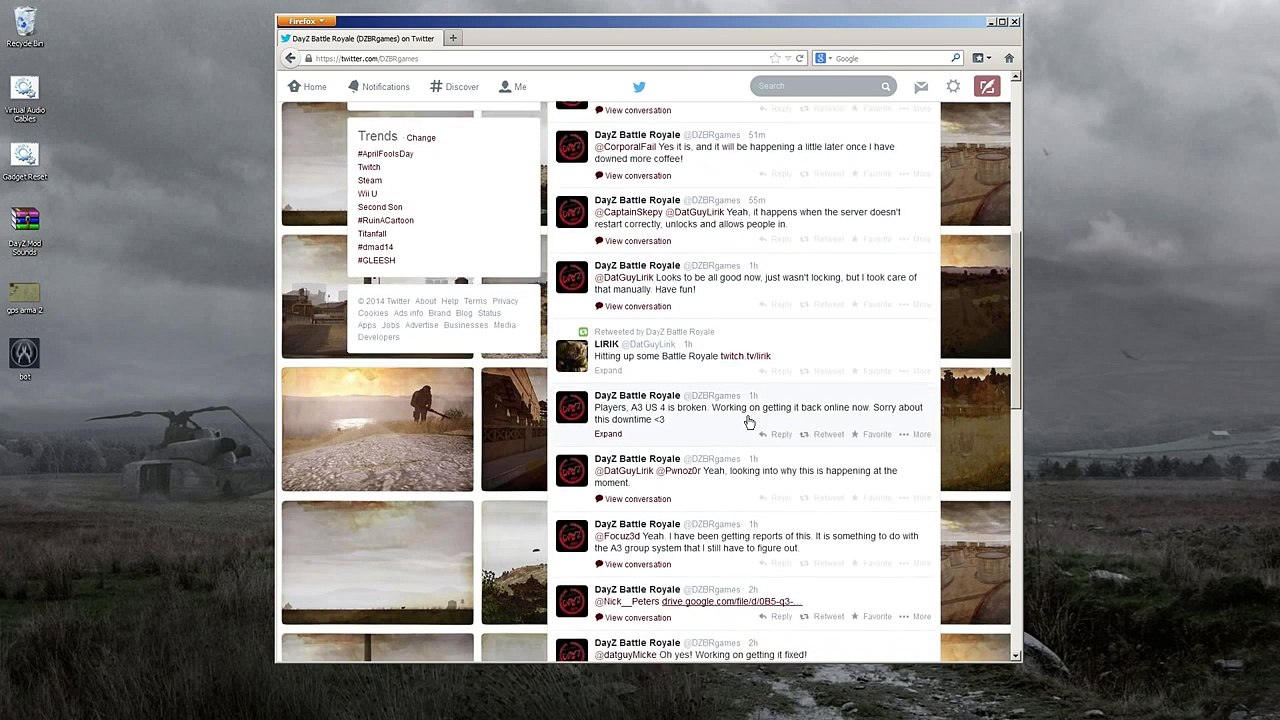This screenshot has height=720, width=1280.
Task: Click avatar on the A3 US 4 tweet
Action: 572,406
